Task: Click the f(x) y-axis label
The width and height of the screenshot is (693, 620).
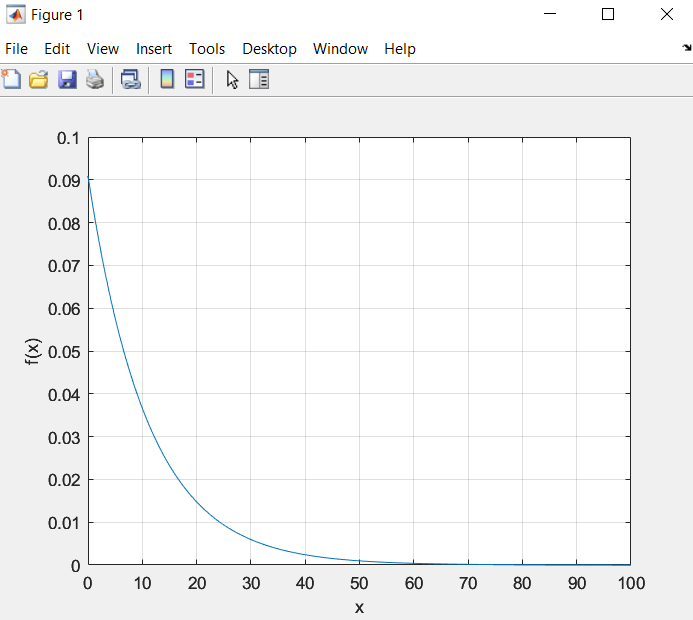Action: click(32, 351)
